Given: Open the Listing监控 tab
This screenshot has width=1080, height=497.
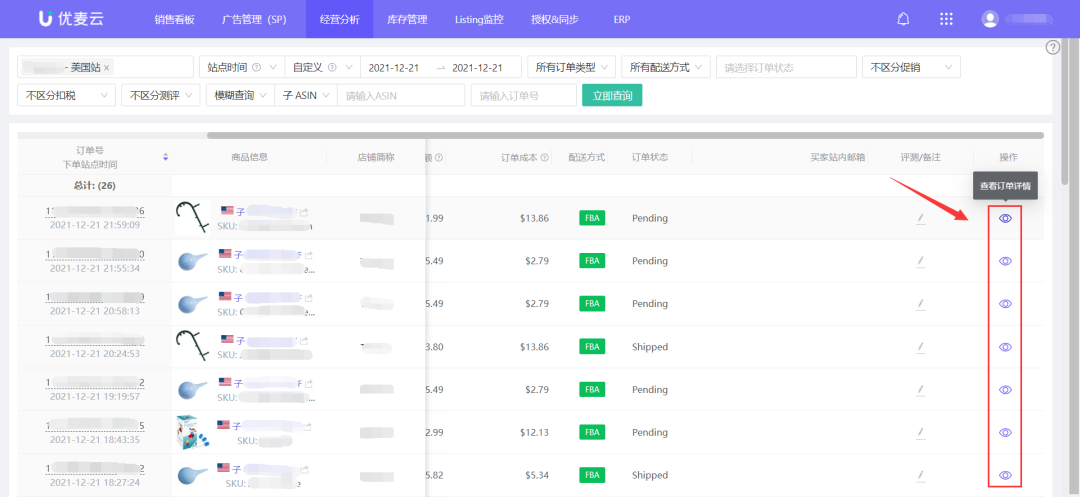Looking at the screenshot, I should 479,19.
